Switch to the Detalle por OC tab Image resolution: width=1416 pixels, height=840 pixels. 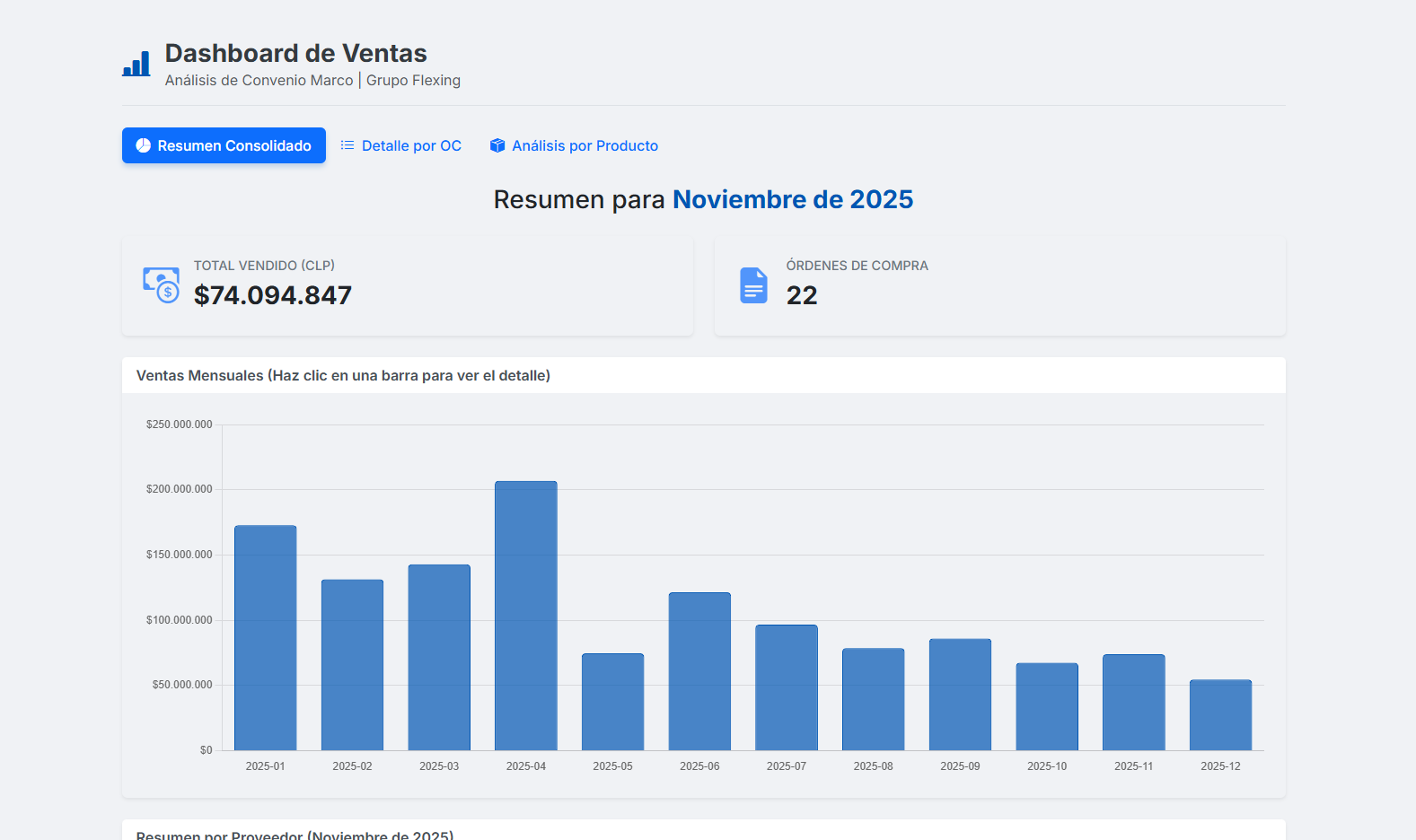[x=411, y=145]
